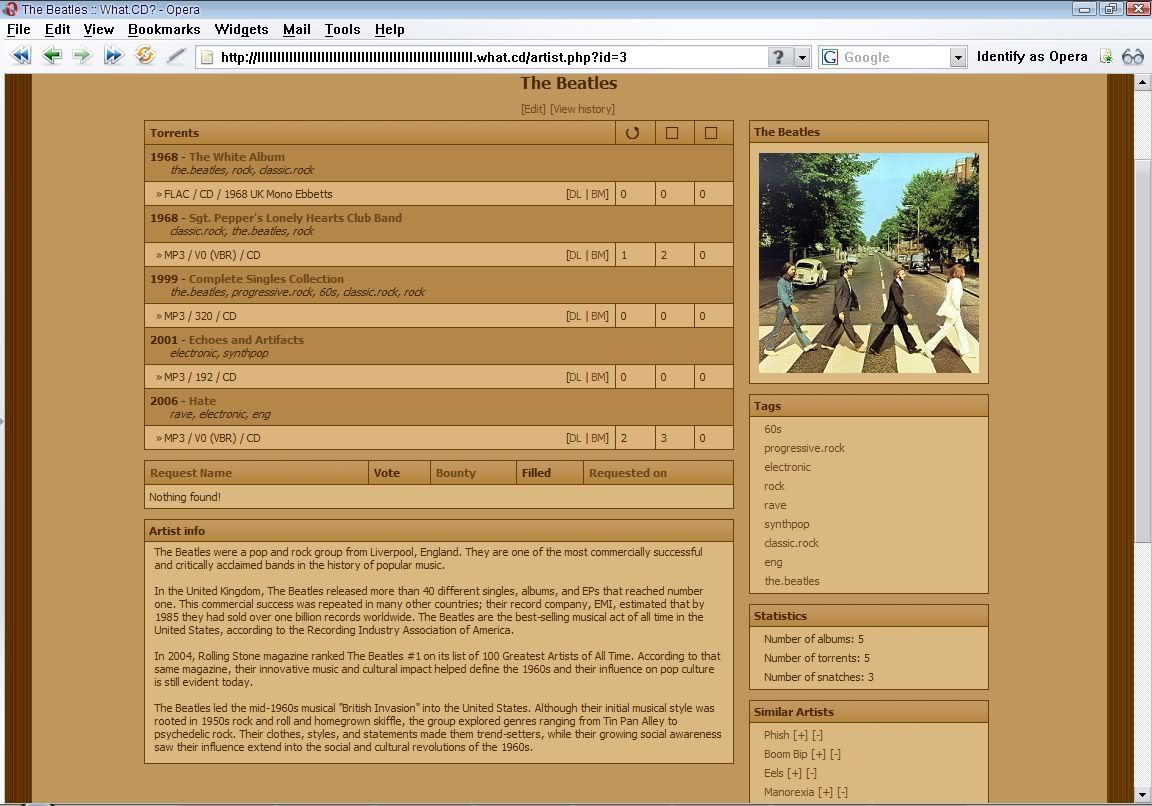Screen dimensions: 1152x806
Task: Click inside the Google search field
Action: coord(894,57)
